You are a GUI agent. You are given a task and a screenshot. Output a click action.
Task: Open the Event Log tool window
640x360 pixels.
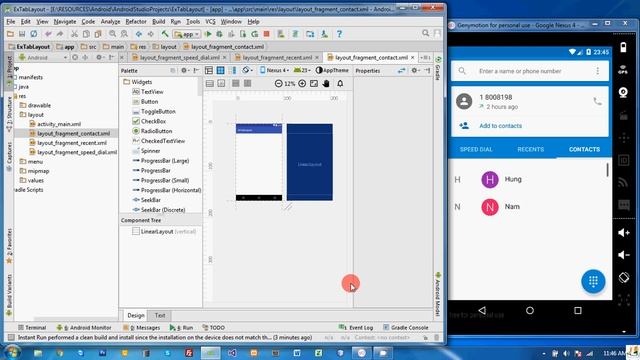356,327
